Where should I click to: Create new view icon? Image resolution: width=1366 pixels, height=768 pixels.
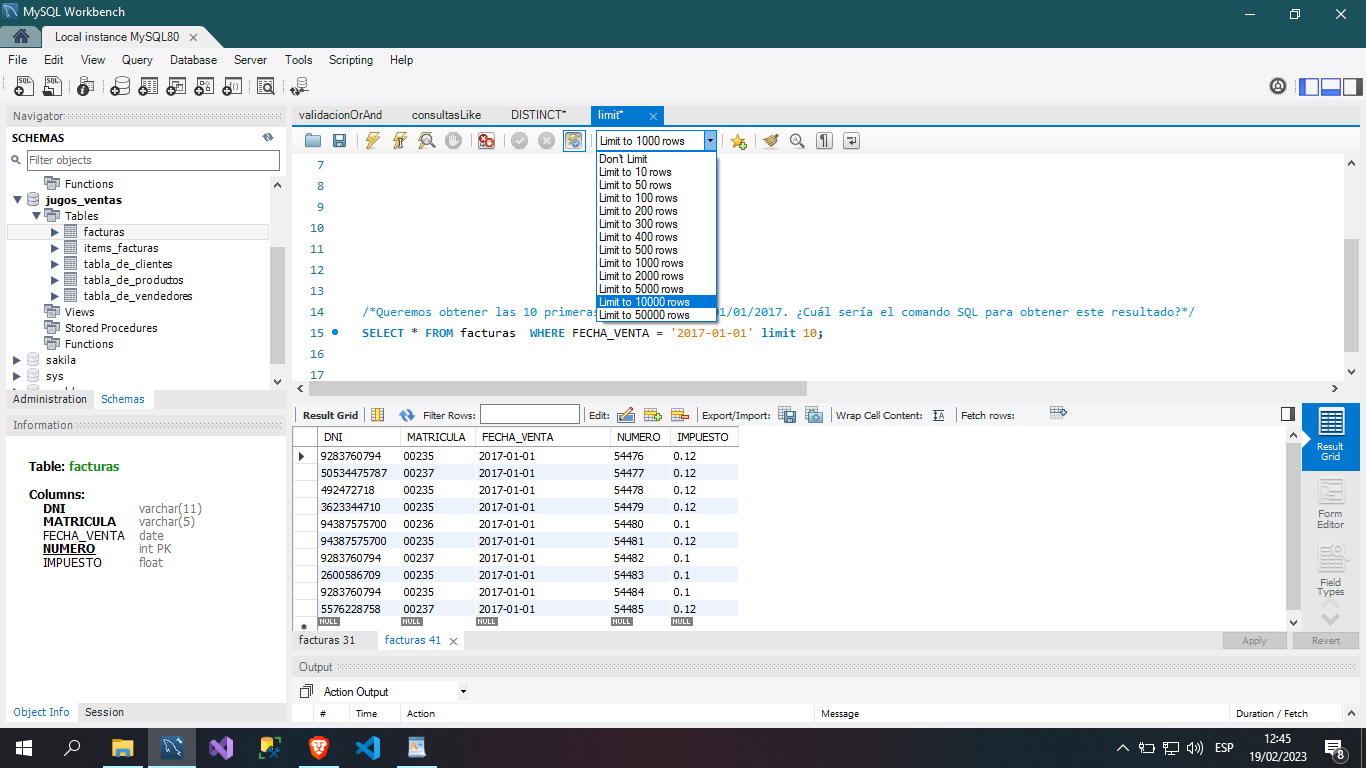click(x=176, y=87)
